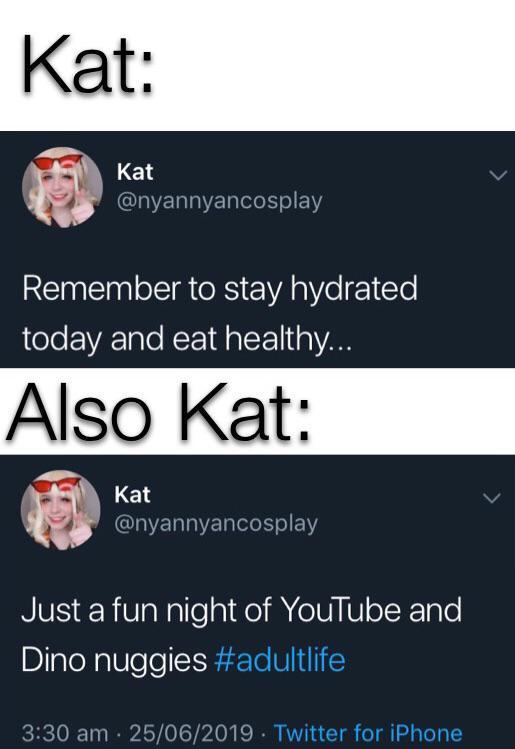Click the @nyannyancosplay handle in second tweet
The image size is (515, 749).
pyautogui.click(x=216, y=524)
